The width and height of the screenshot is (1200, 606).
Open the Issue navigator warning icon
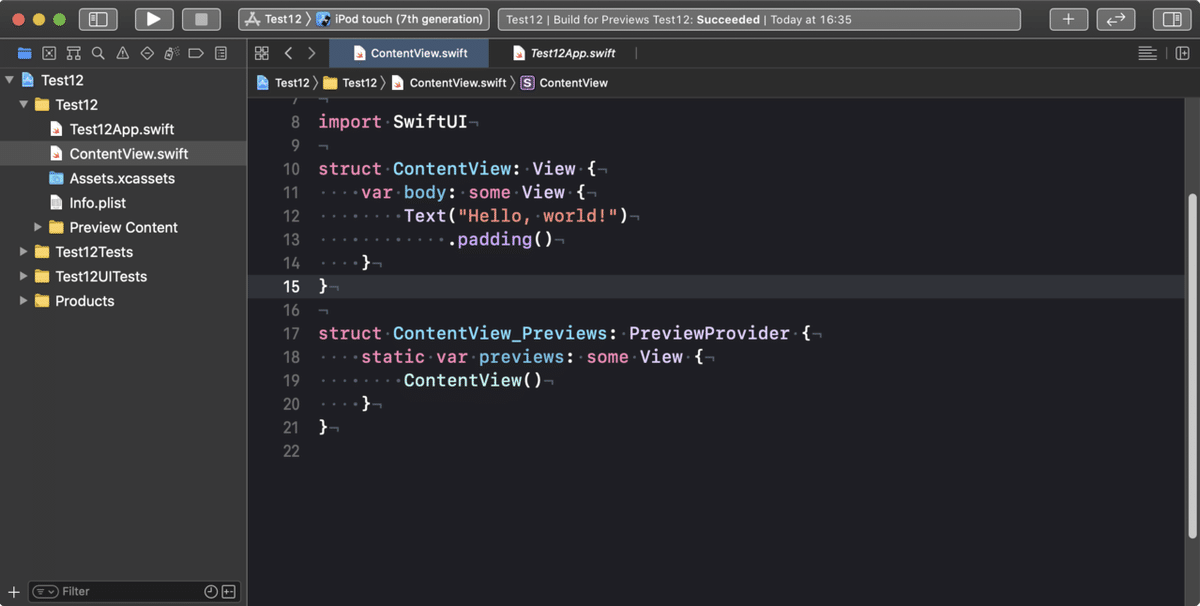coord(122,53)
